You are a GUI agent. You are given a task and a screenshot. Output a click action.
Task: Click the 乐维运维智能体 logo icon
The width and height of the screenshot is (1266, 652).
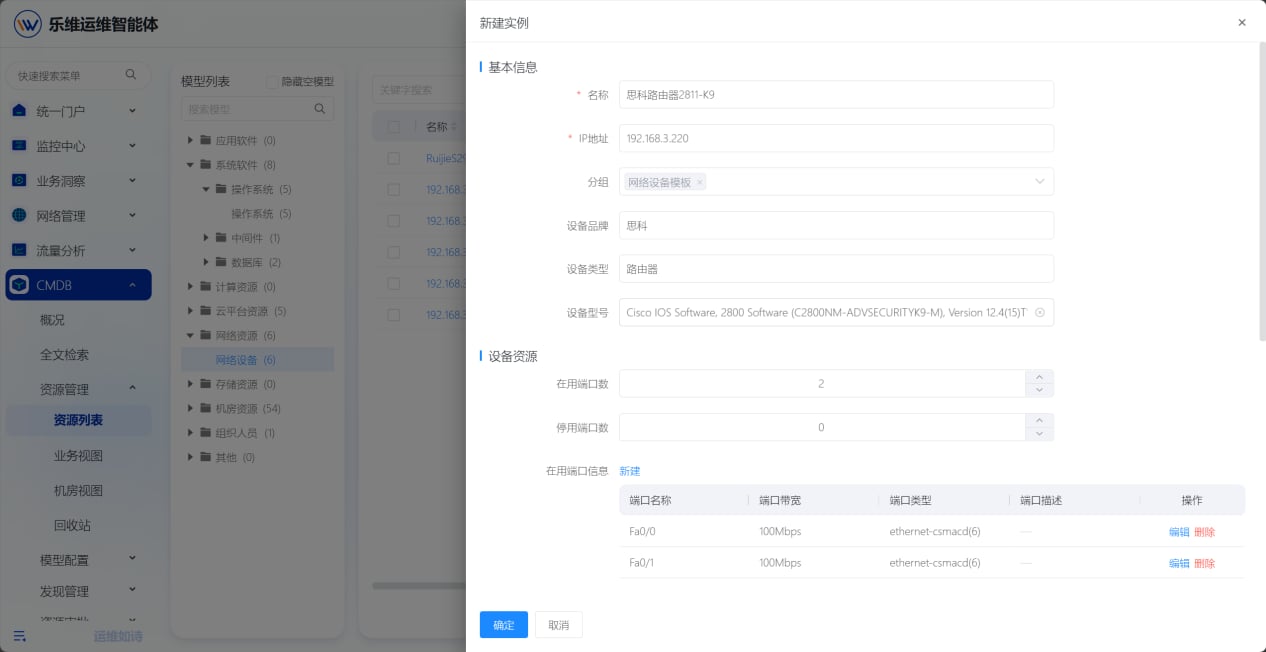(28, 24)
